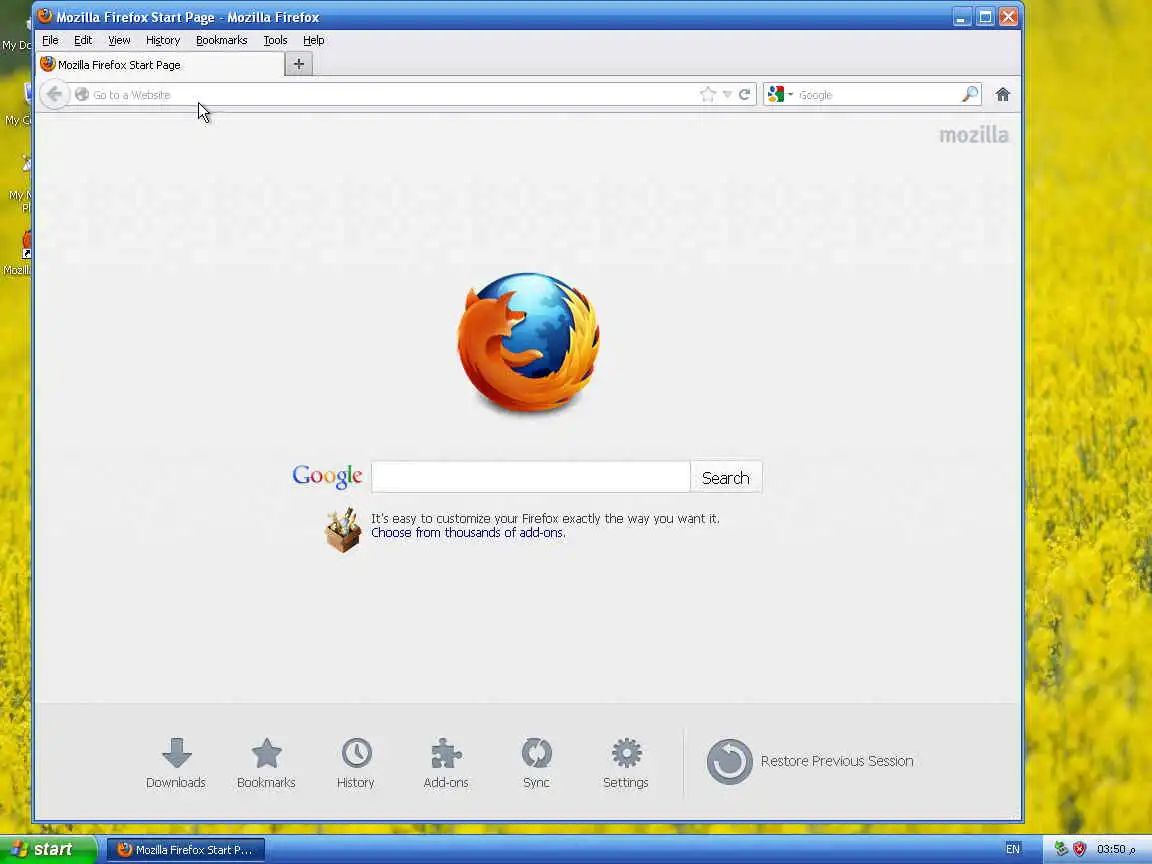Open Bookmarks via the star launcher icon
Viewport: 1152px width, 864px height.
point(266,763)
